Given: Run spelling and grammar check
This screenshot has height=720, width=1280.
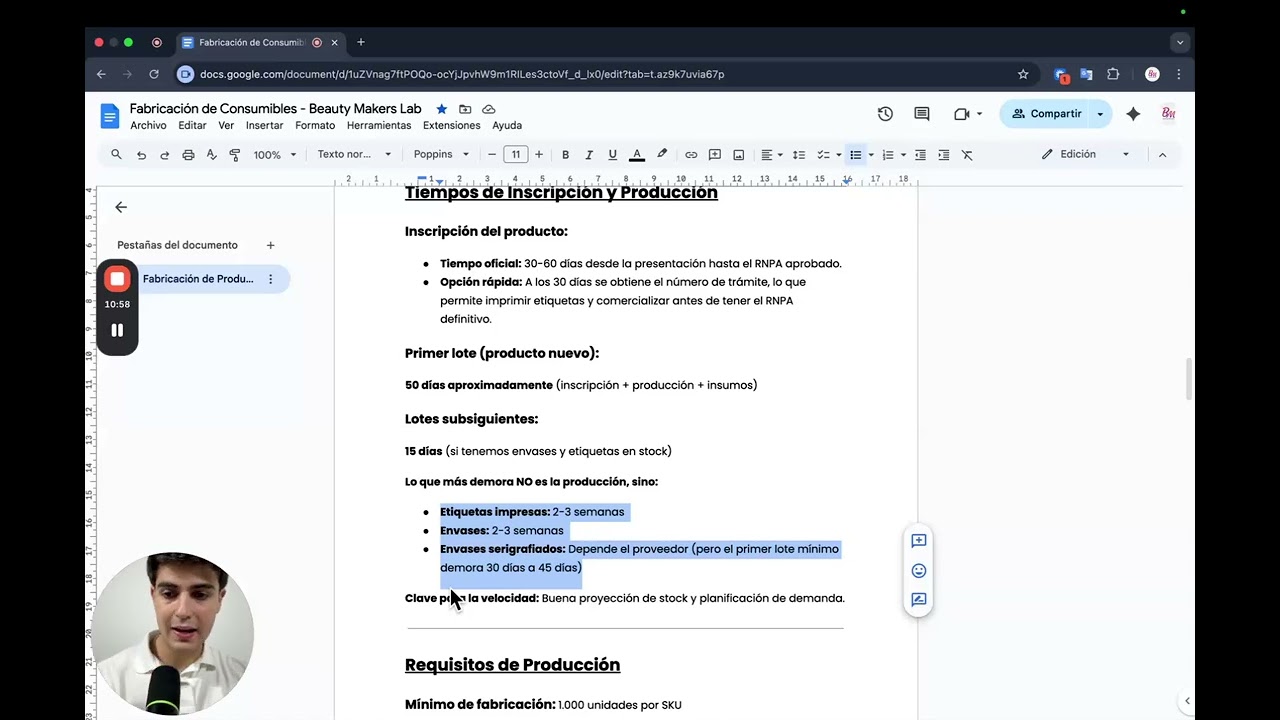Looking at the screenshot, I should 211,155.
